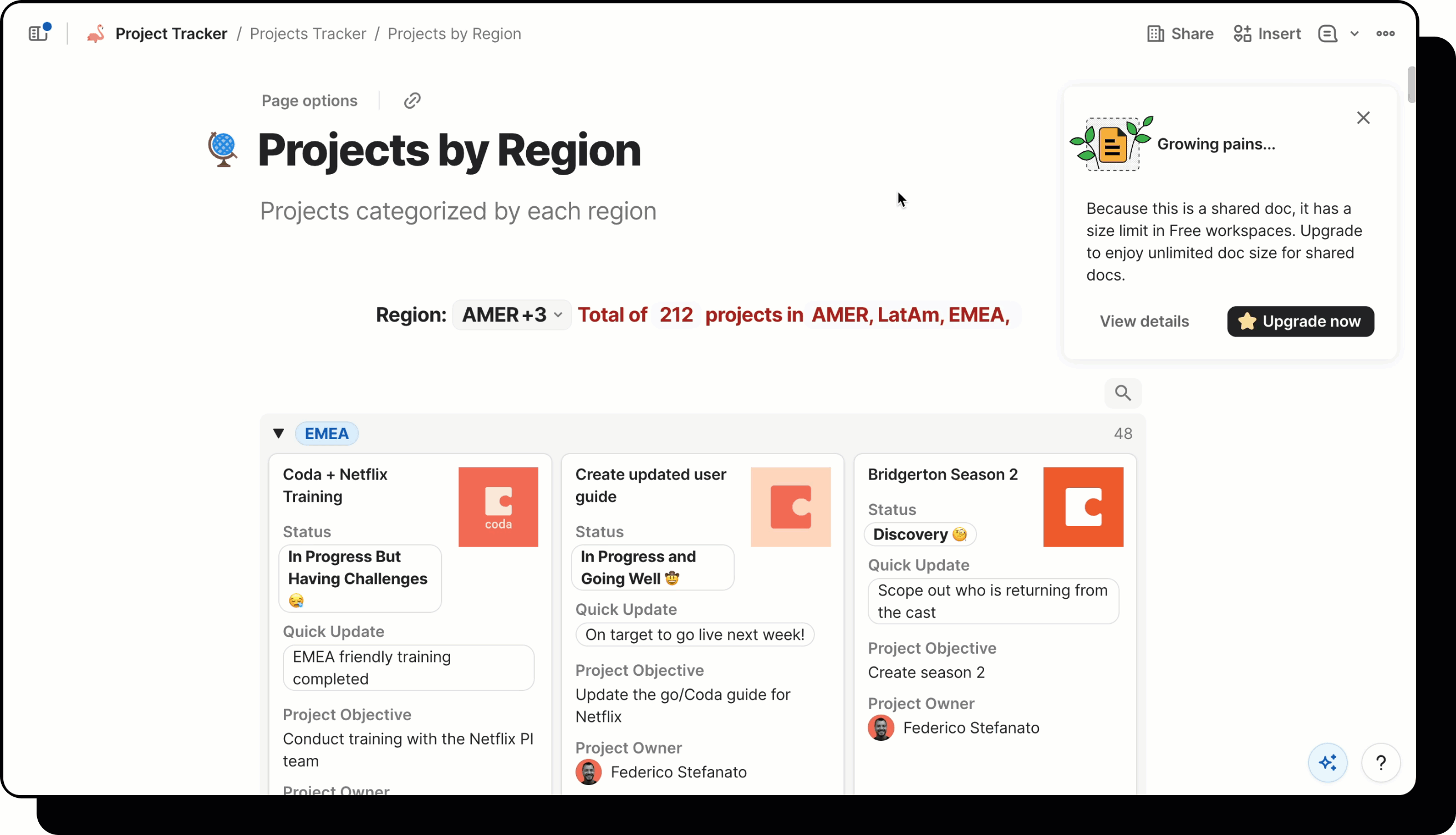Open the three-dot more options menu
Screen dimensions: 1456x835
[1385, 33]
